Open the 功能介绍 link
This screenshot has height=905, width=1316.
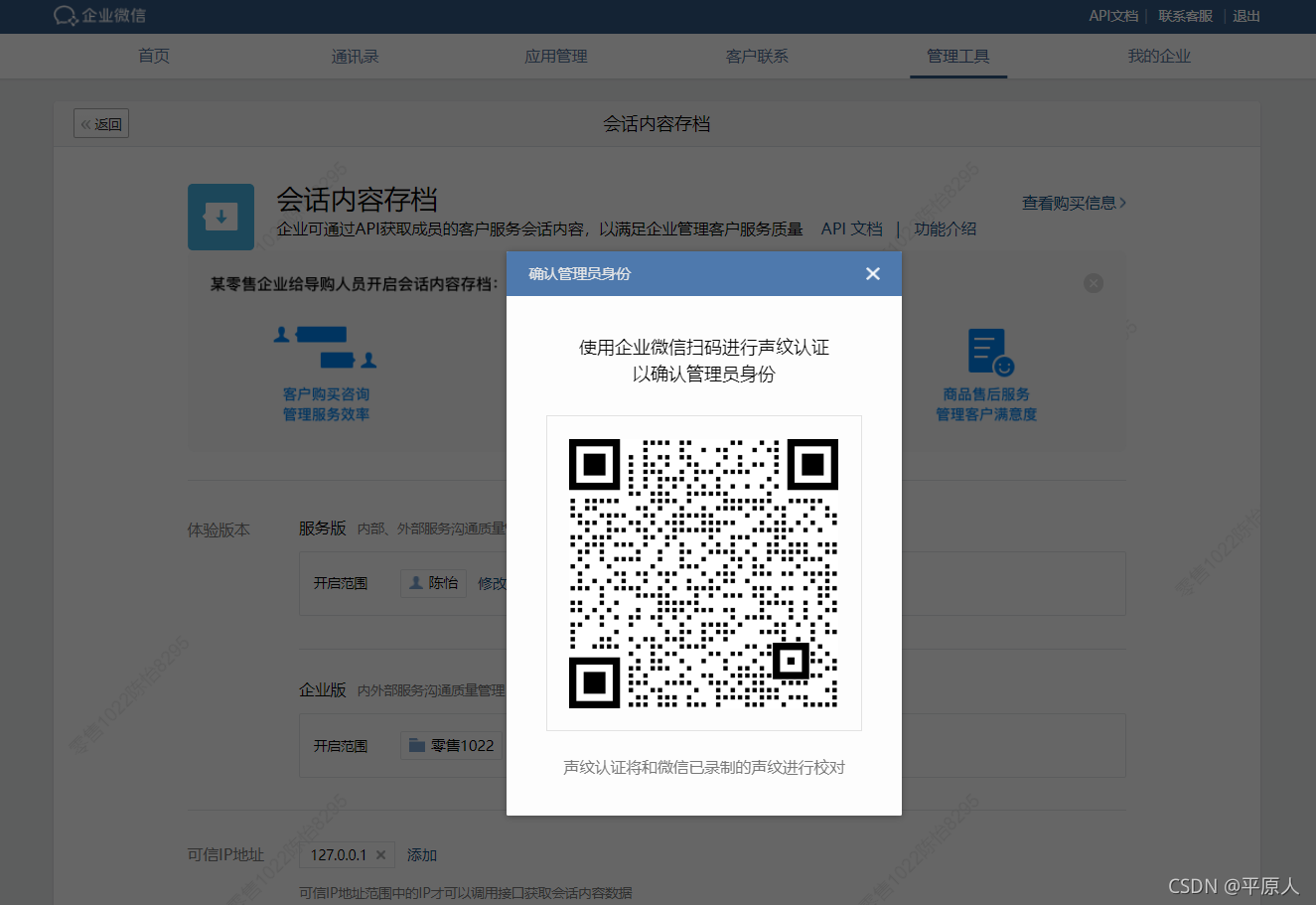(x=945, y=228)
